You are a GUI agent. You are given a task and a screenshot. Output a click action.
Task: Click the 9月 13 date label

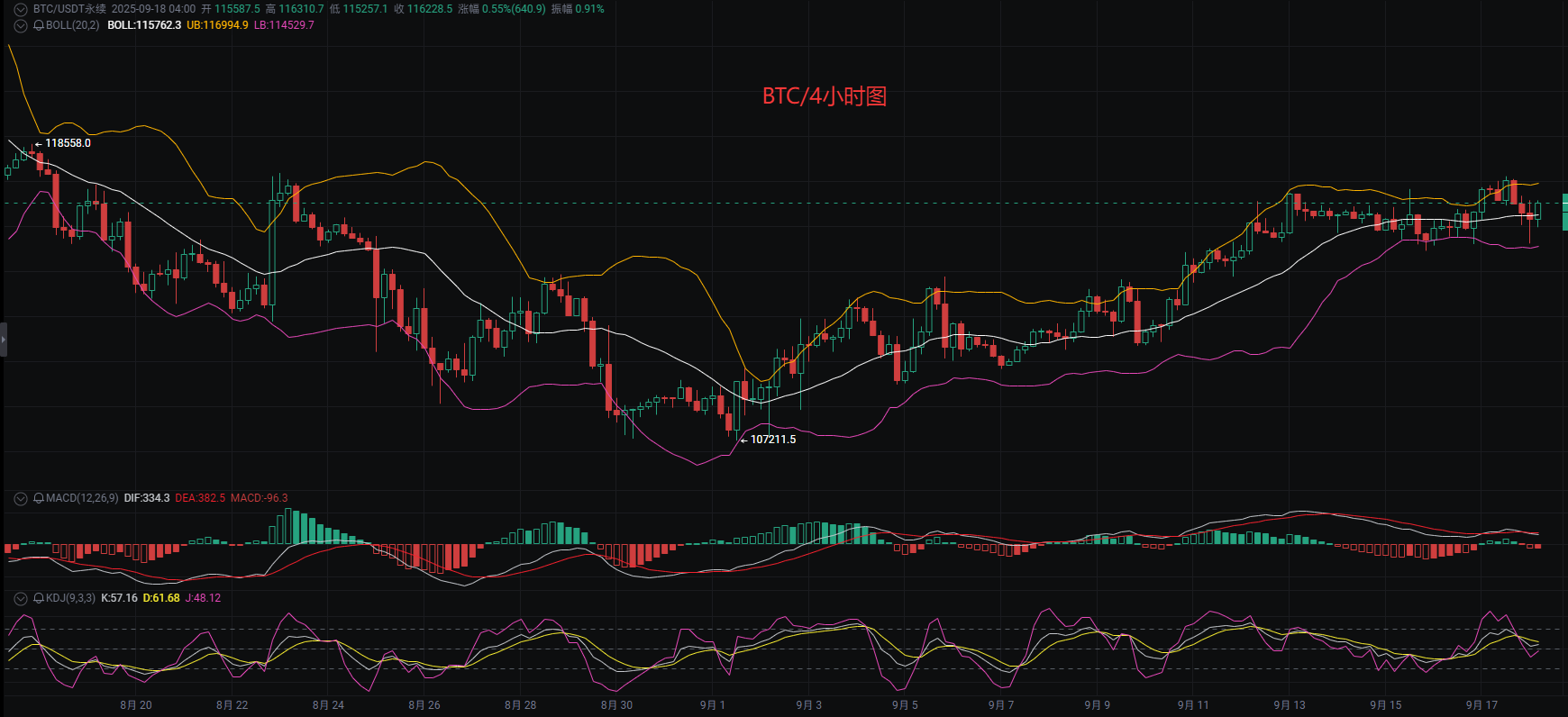point(1290,705)
